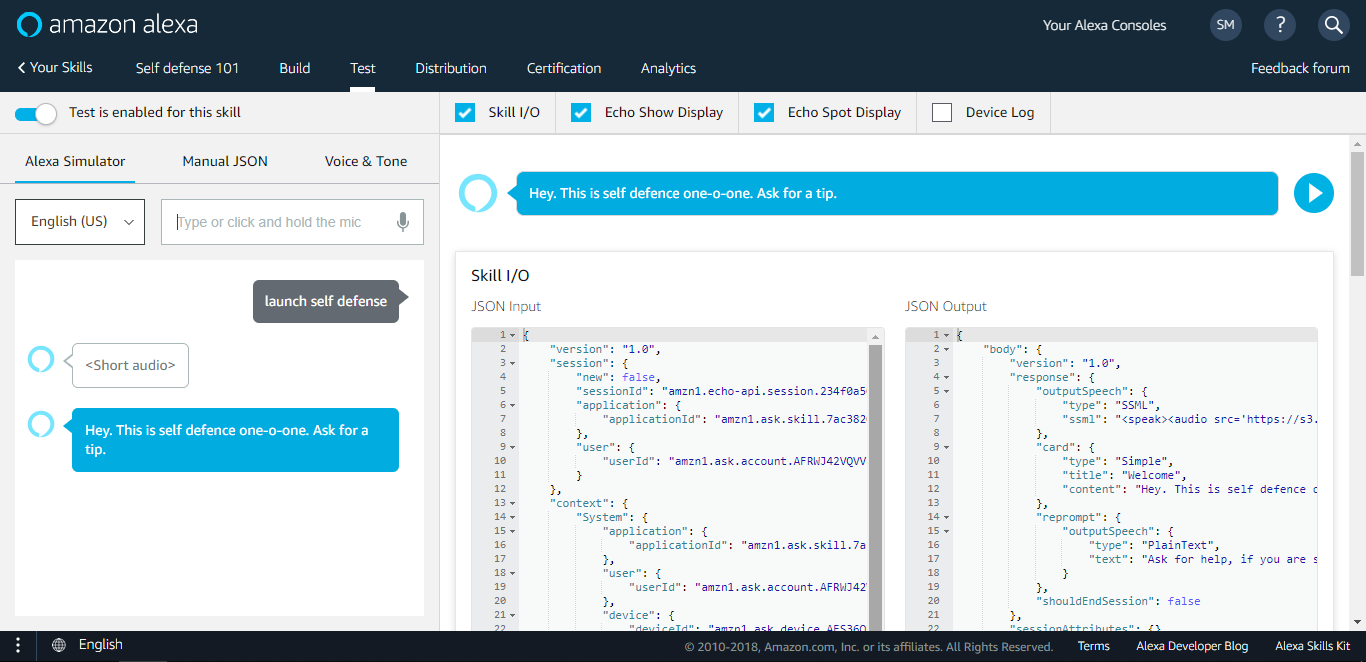1366x662 pixels.
Task: Click the English language label in the footer
Action: pyautogui.click(x=101, y=645)
